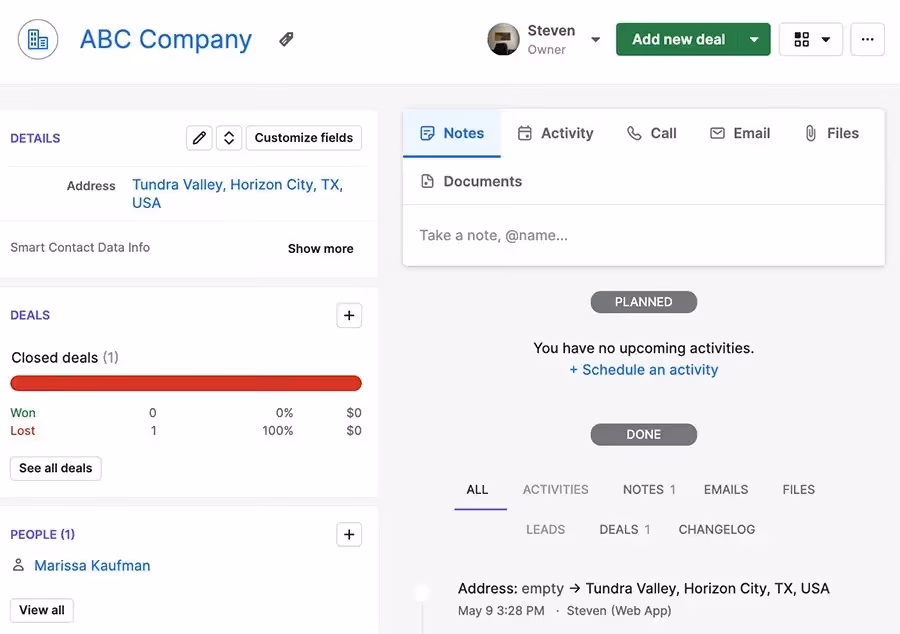900x634 pixels.
Task: Click the collapse arrows icon next to pencil
Action: pyautogui.click(x=229, y=137)
